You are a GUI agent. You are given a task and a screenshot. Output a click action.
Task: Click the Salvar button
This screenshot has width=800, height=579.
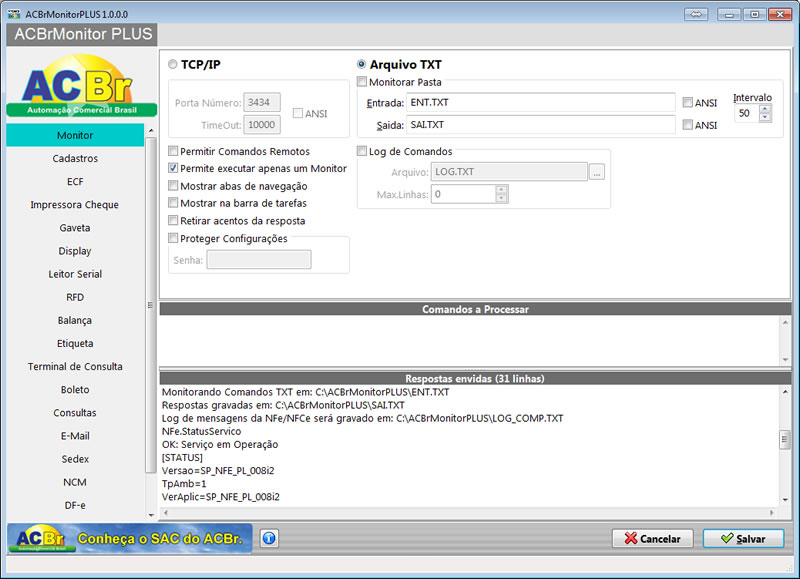click(x=743, y=539)
